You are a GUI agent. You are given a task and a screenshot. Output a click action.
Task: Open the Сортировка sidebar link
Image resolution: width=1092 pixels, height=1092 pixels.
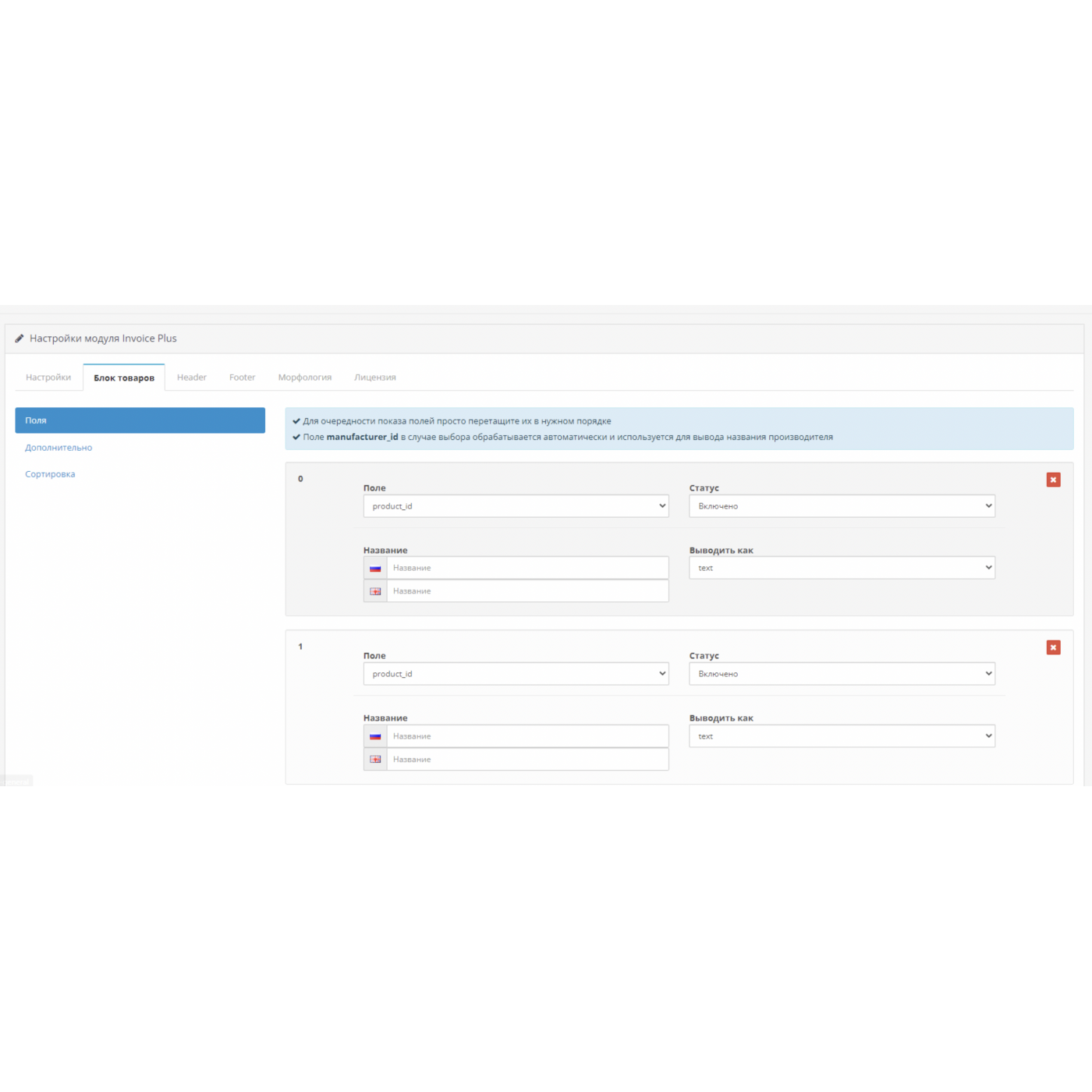point(50,474)
